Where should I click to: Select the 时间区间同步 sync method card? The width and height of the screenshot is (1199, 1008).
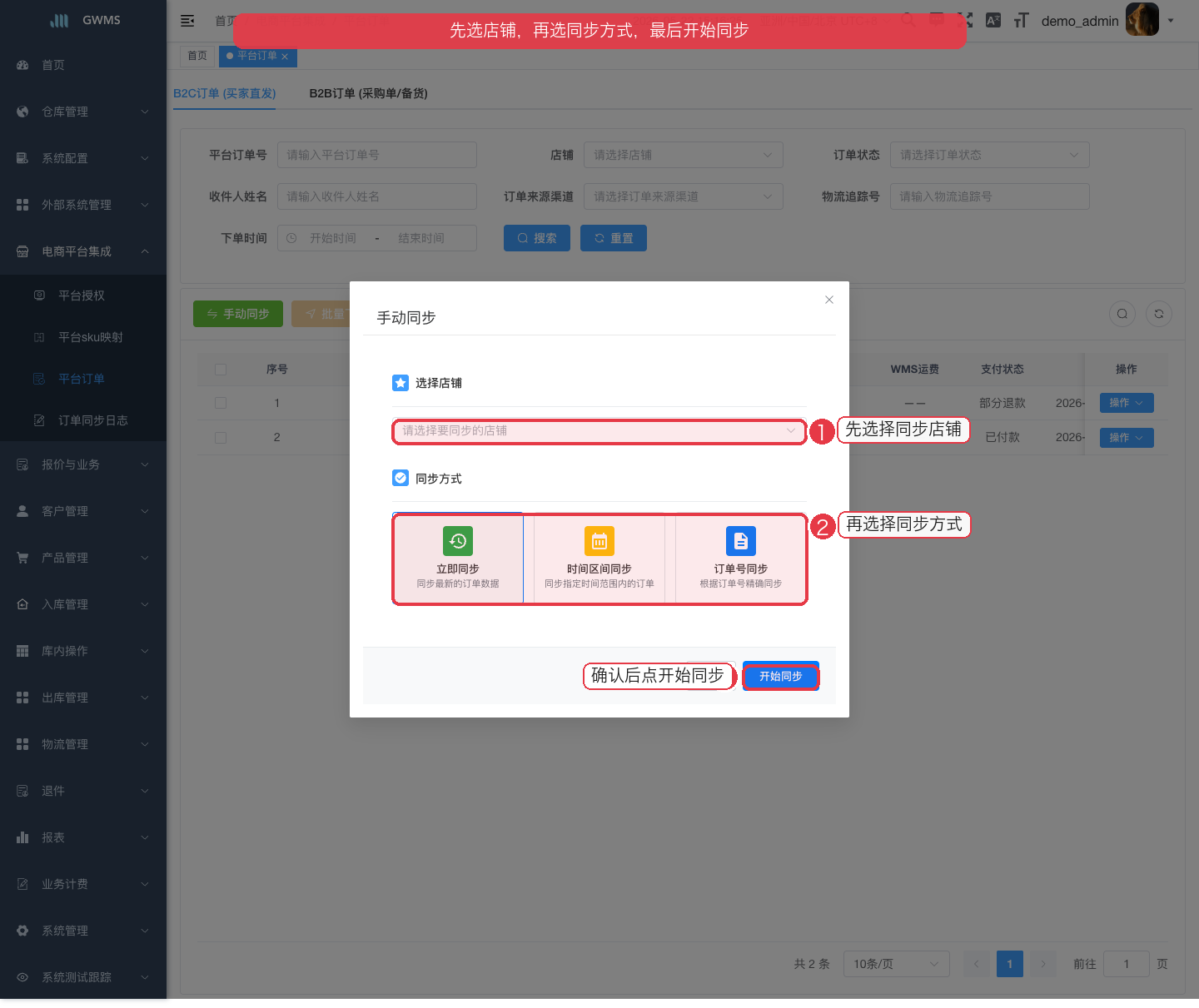599,559
